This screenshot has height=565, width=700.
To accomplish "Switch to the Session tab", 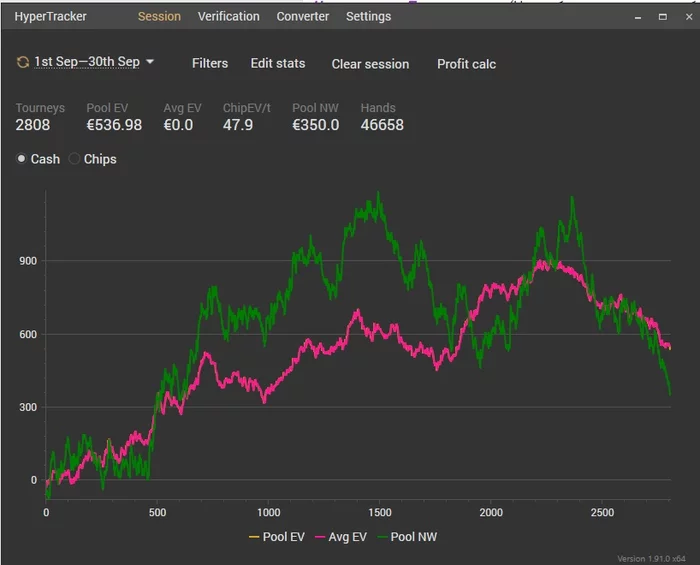I will [x=159, y=16].
